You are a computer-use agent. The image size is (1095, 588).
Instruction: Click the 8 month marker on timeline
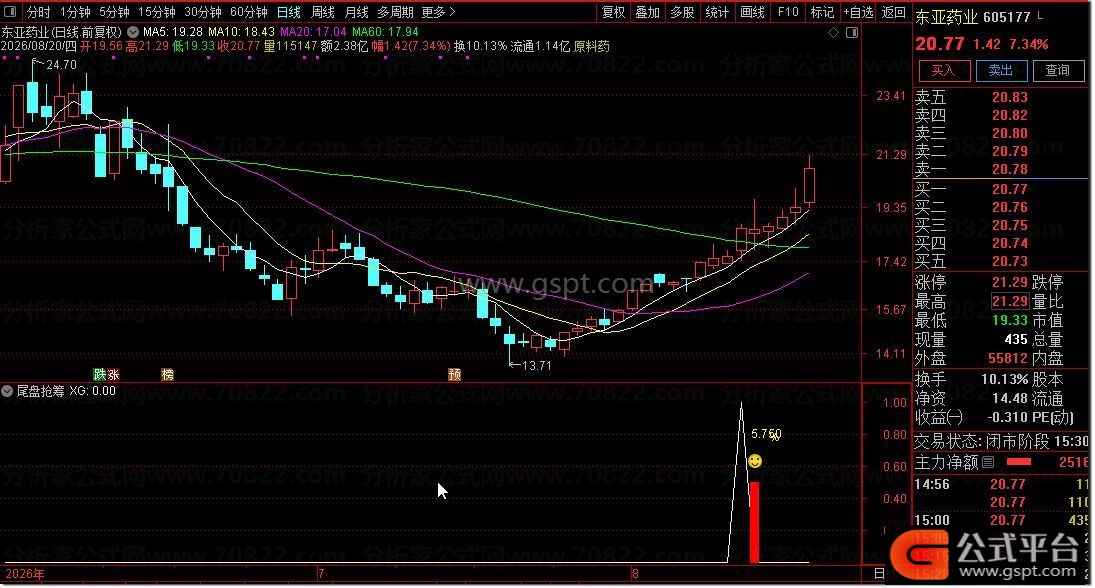click(x=635, y=574)
